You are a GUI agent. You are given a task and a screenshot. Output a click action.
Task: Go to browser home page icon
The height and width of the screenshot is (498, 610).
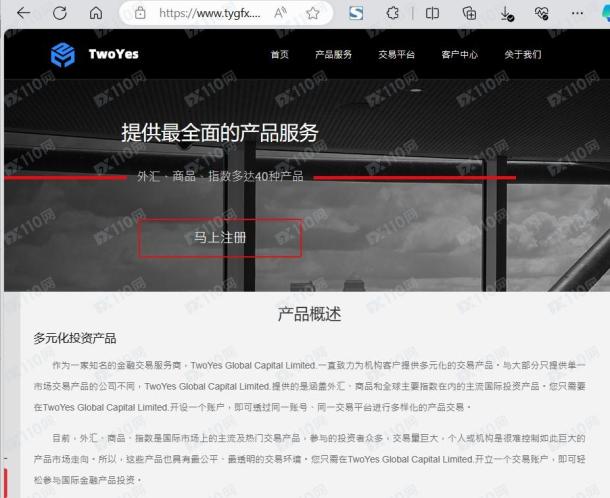pyautogui.click(x=96, y=13)
